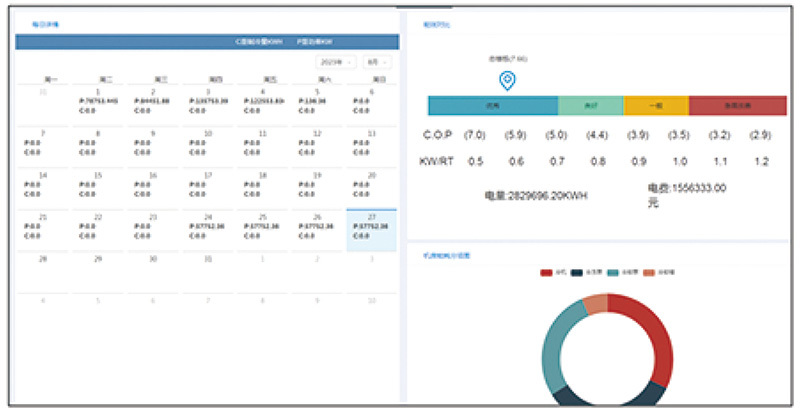Image resolution: width=800 pixels, height=413 pixels.
Task: Select calendar day 28 cell
Action: coord(43,272)
